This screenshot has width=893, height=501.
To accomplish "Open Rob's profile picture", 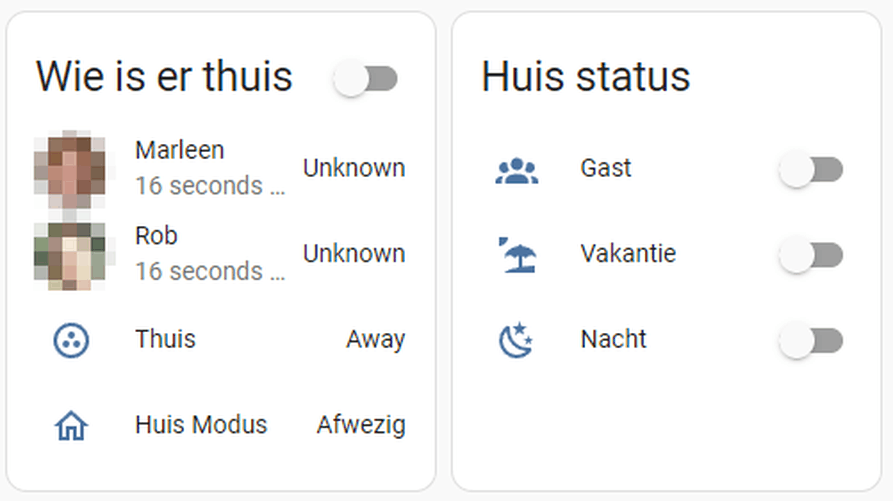I will point(70,255).
